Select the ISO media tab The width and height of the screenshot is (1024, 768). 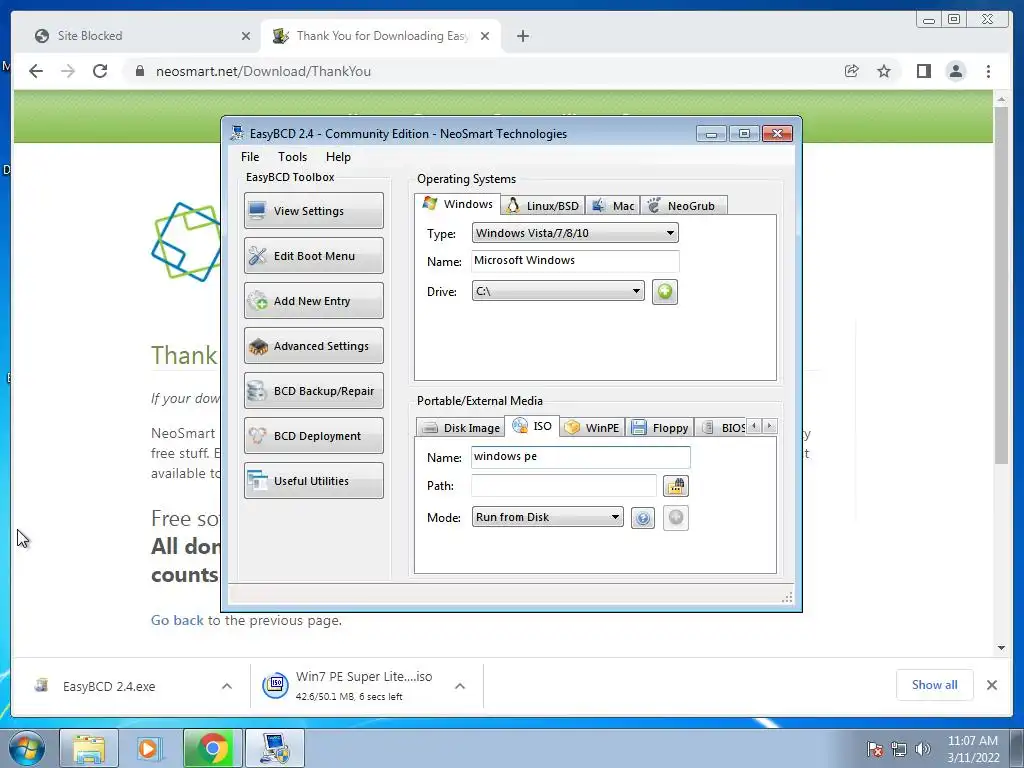point(532,426)
